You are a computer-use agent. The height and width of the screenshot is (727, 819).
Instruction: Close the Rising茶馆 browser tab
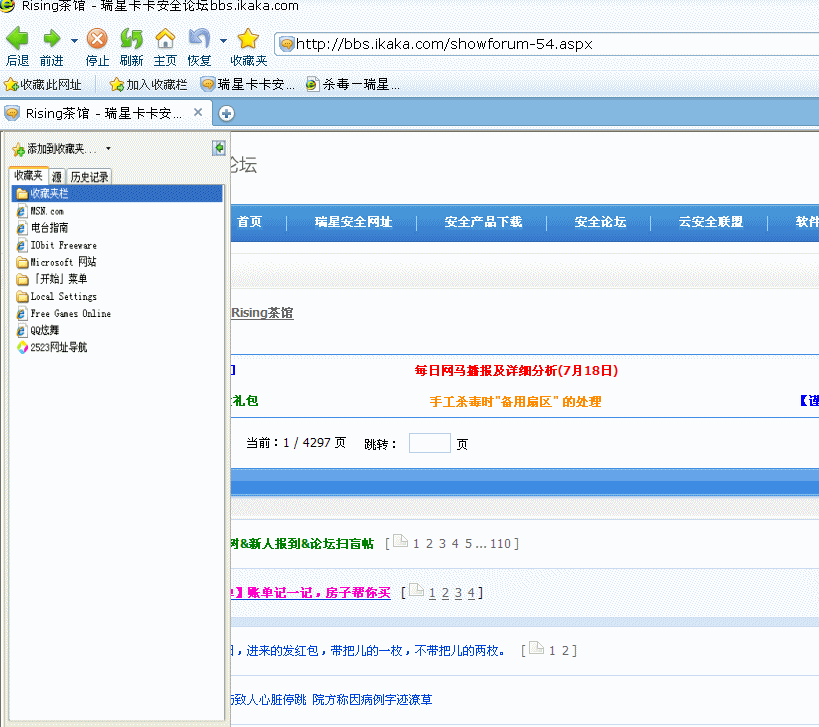coord(198,112)
